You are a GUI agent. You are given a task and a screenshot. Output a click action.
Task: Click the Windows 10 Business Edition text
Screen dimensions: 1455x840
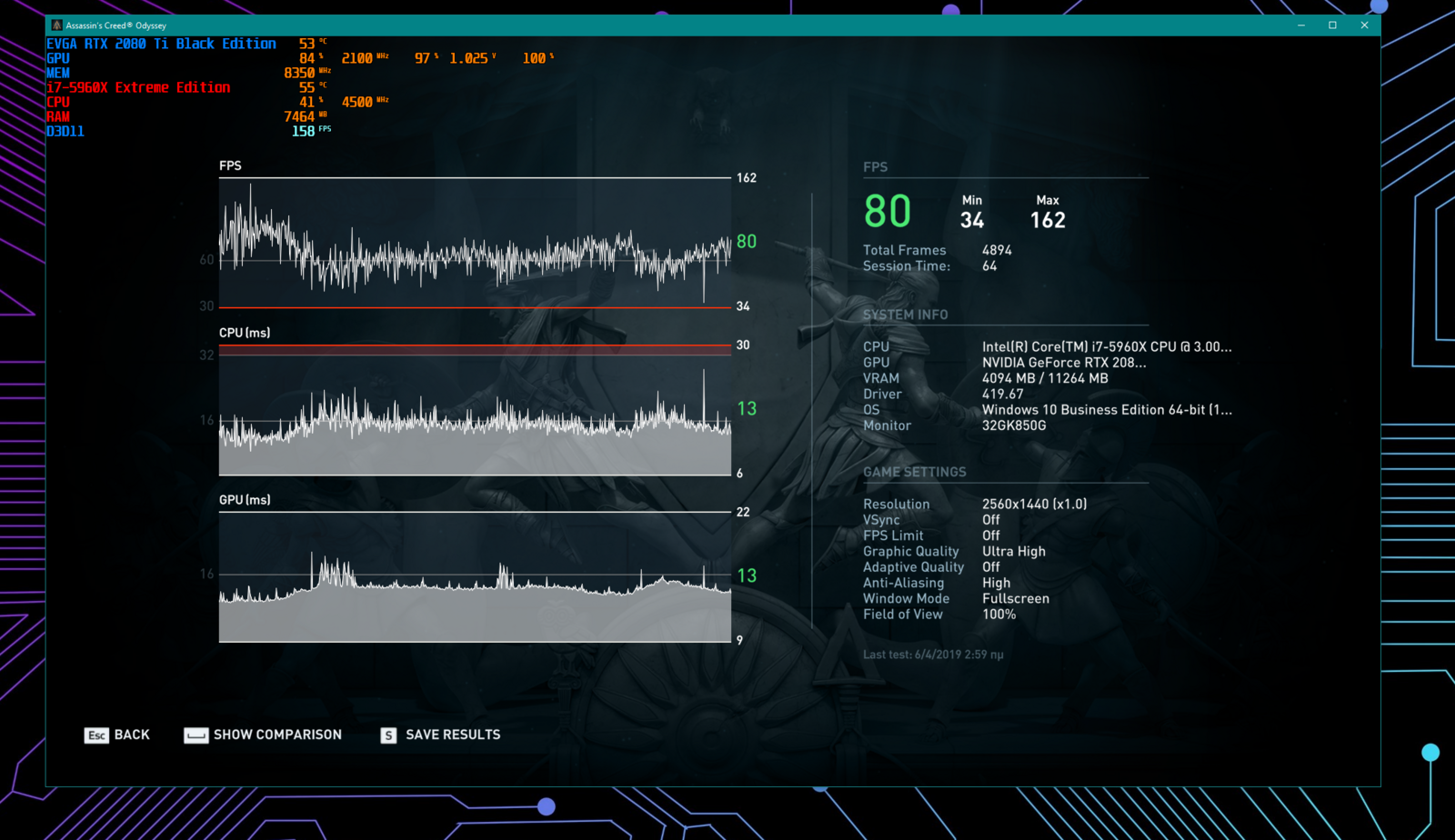[x=1107, y=410]
